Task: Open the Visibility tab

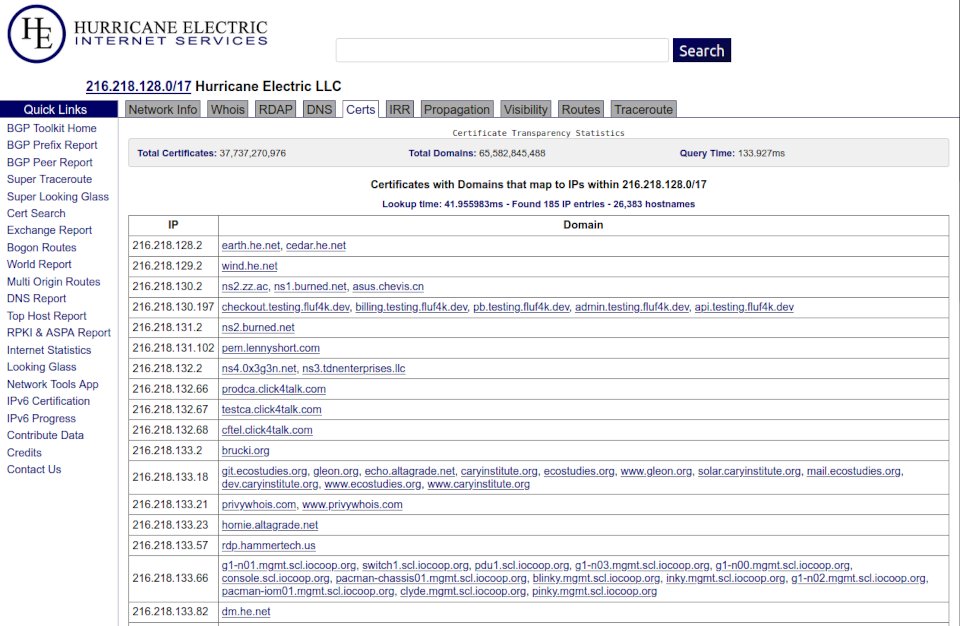Action: click(526, 109)
